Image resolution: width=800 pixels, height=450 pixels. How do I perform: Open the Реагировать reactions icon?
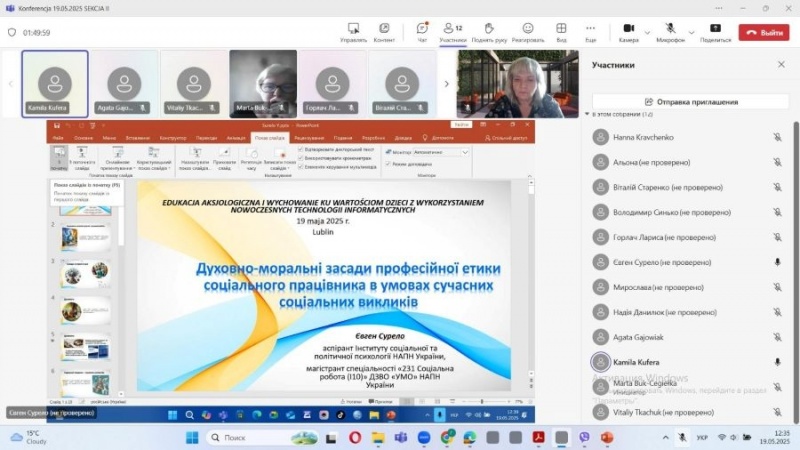(x=527, y=30)
